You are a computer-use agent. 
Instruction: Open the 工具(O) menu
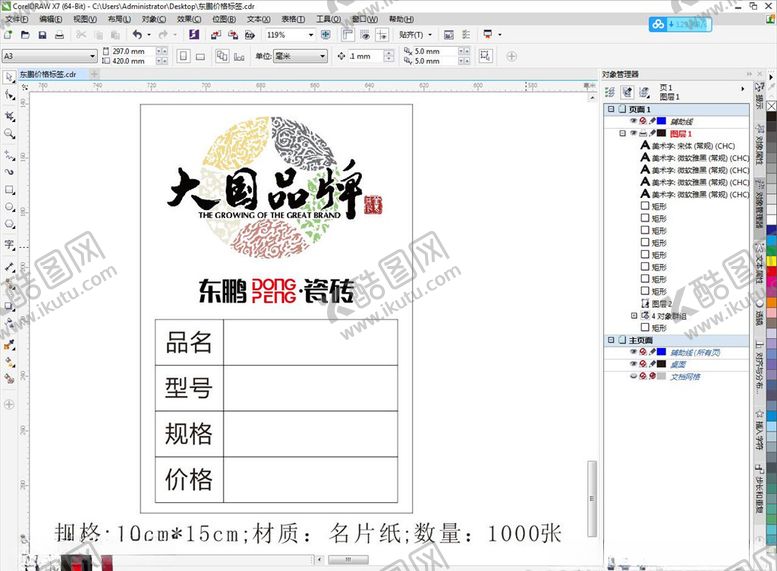click(x=329, y=19)
